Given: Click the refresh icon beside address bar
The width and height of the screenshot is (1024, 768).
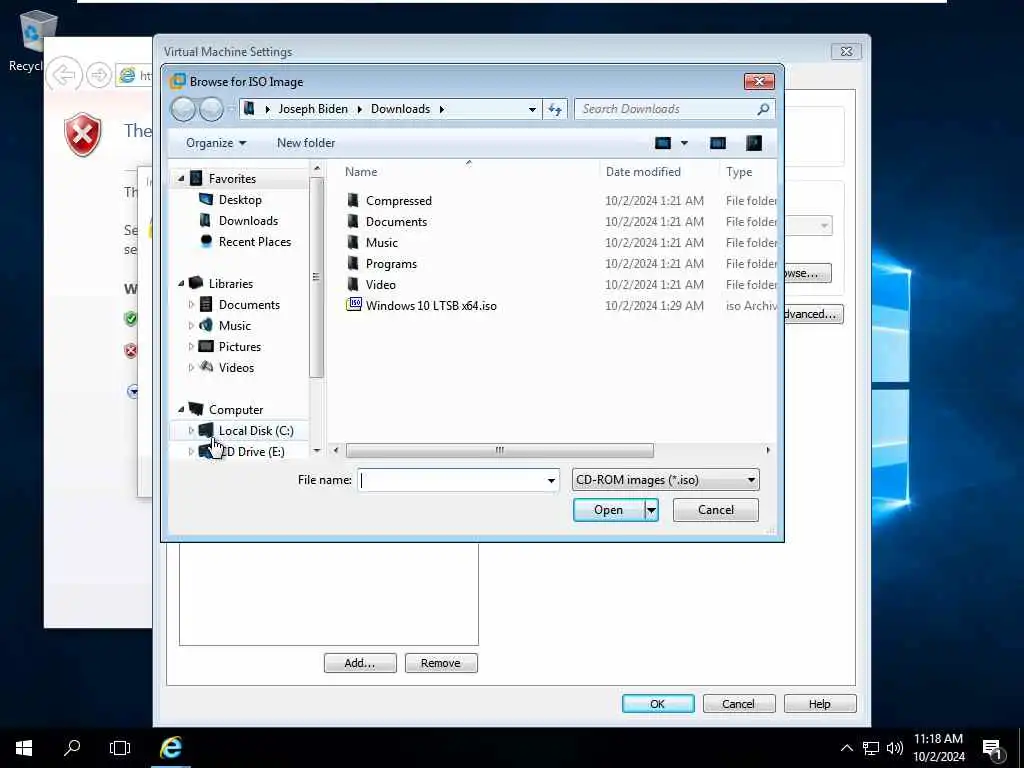Looking at the screenshot, I should pos(554,109).
